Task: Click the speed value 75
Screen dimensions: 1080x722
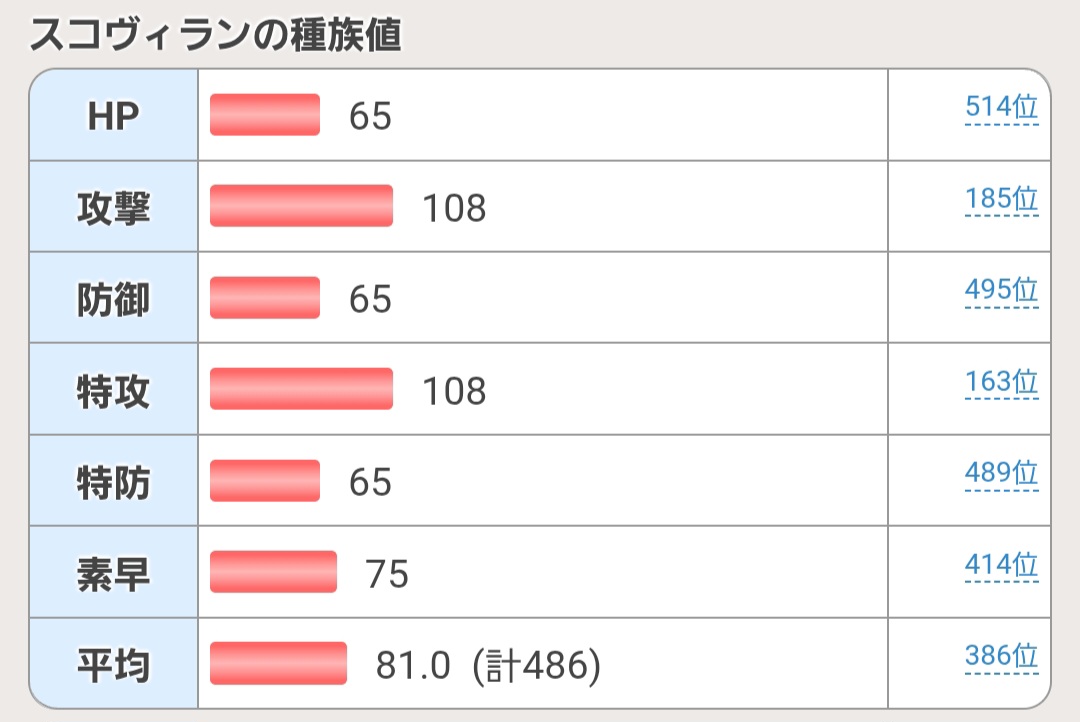Action: 387,574
